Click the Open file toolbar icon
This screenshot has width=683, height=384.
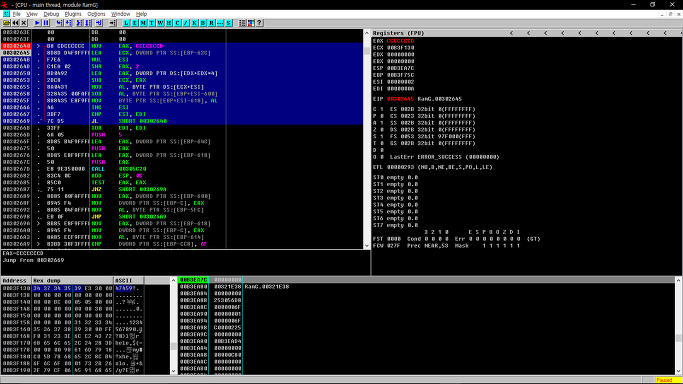(x=7, y=23)
